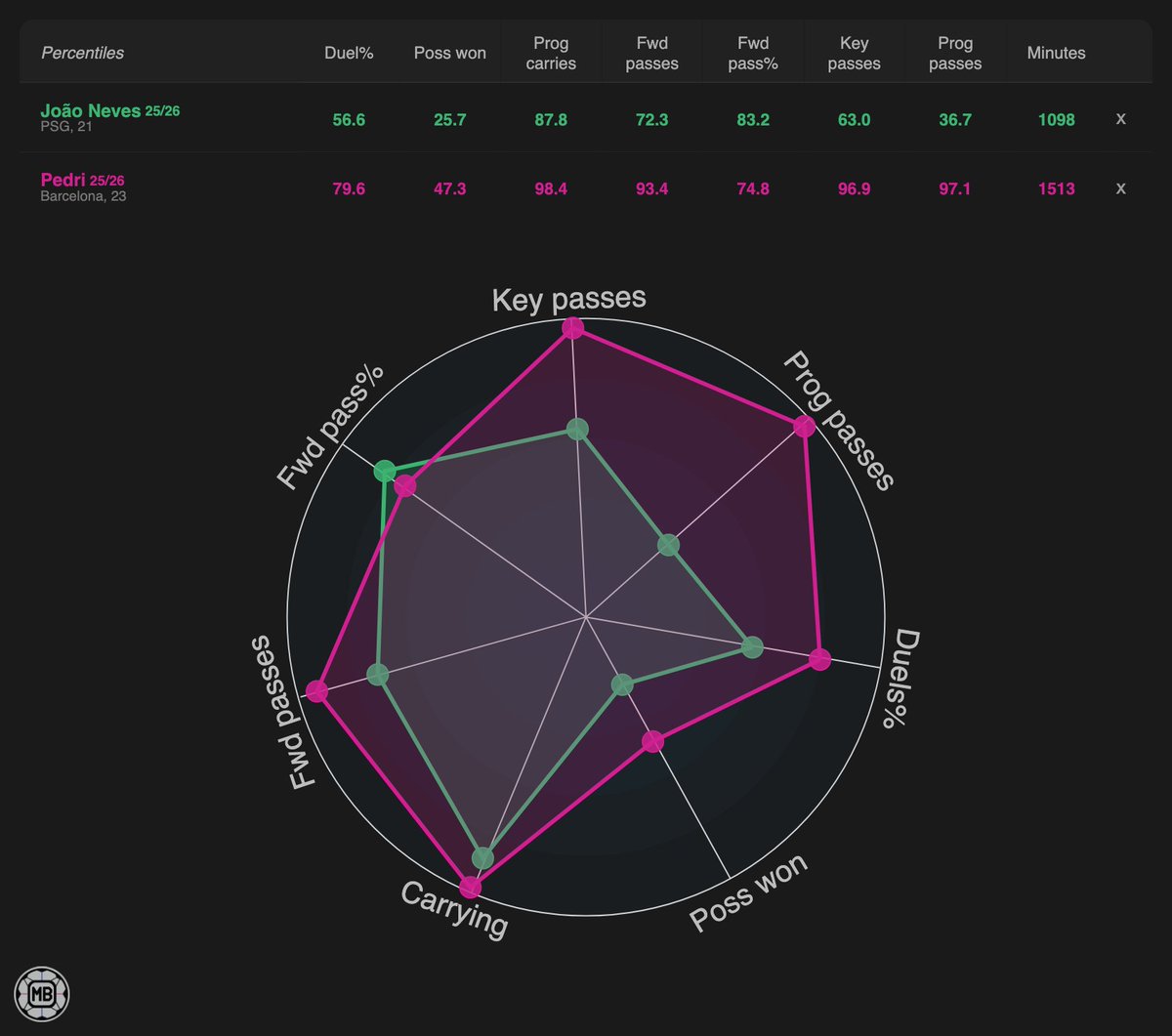Image resolution: width=1172 pixels, height=1036 pixels.
Task: Click the Prog passes column header
Action: point(955,53)
